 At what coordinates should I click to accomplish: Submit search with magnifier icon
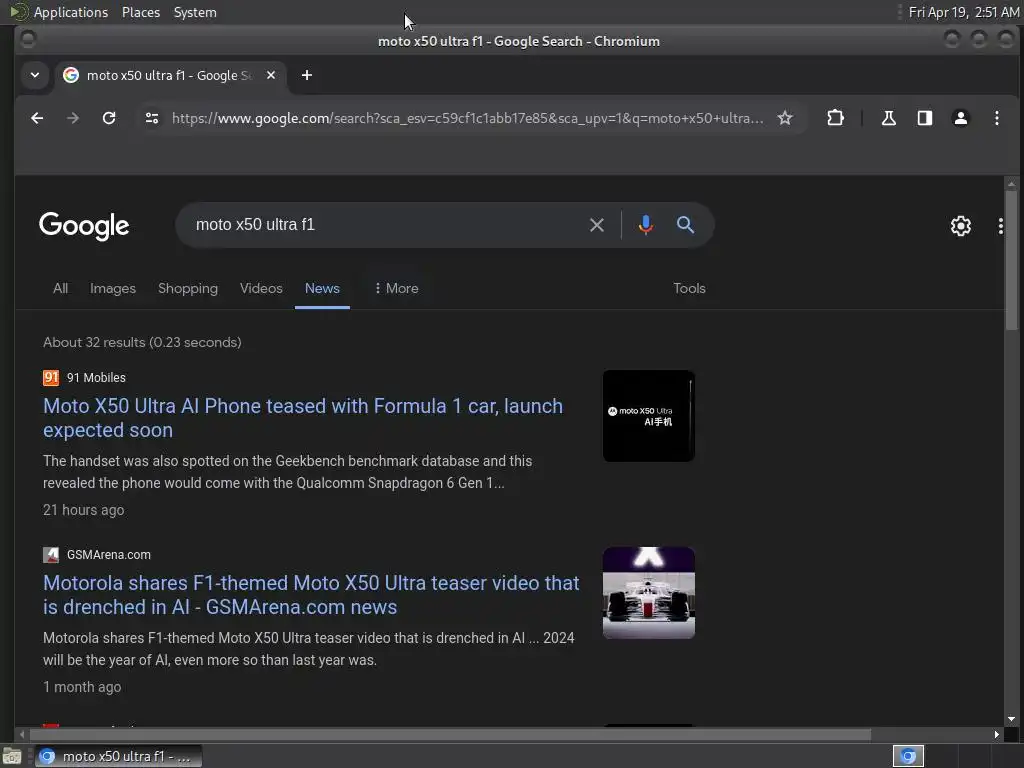click(x=684, y=225)
